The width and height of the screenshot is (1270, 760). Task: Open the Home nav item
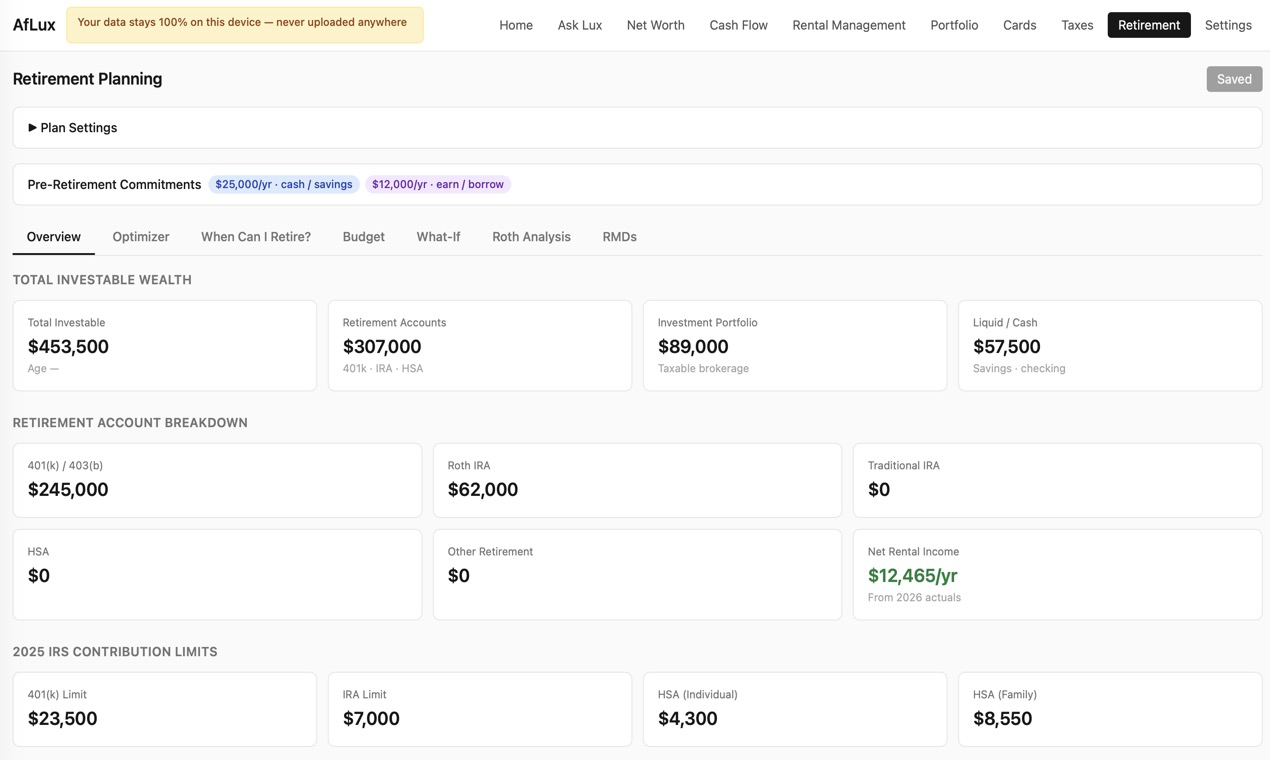point(516,25)
